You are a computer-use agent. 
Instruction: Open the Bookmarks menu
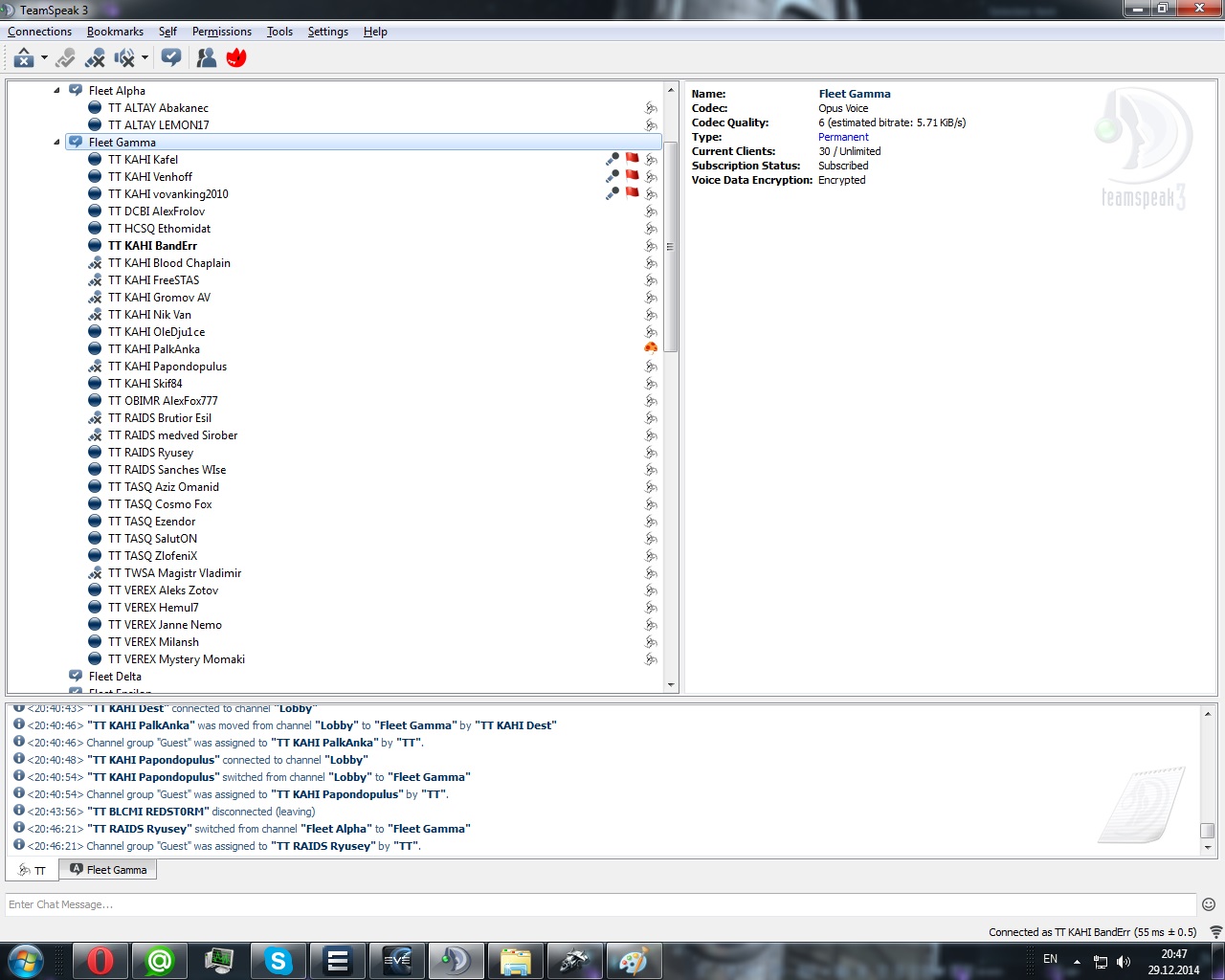tap(115, 32)
